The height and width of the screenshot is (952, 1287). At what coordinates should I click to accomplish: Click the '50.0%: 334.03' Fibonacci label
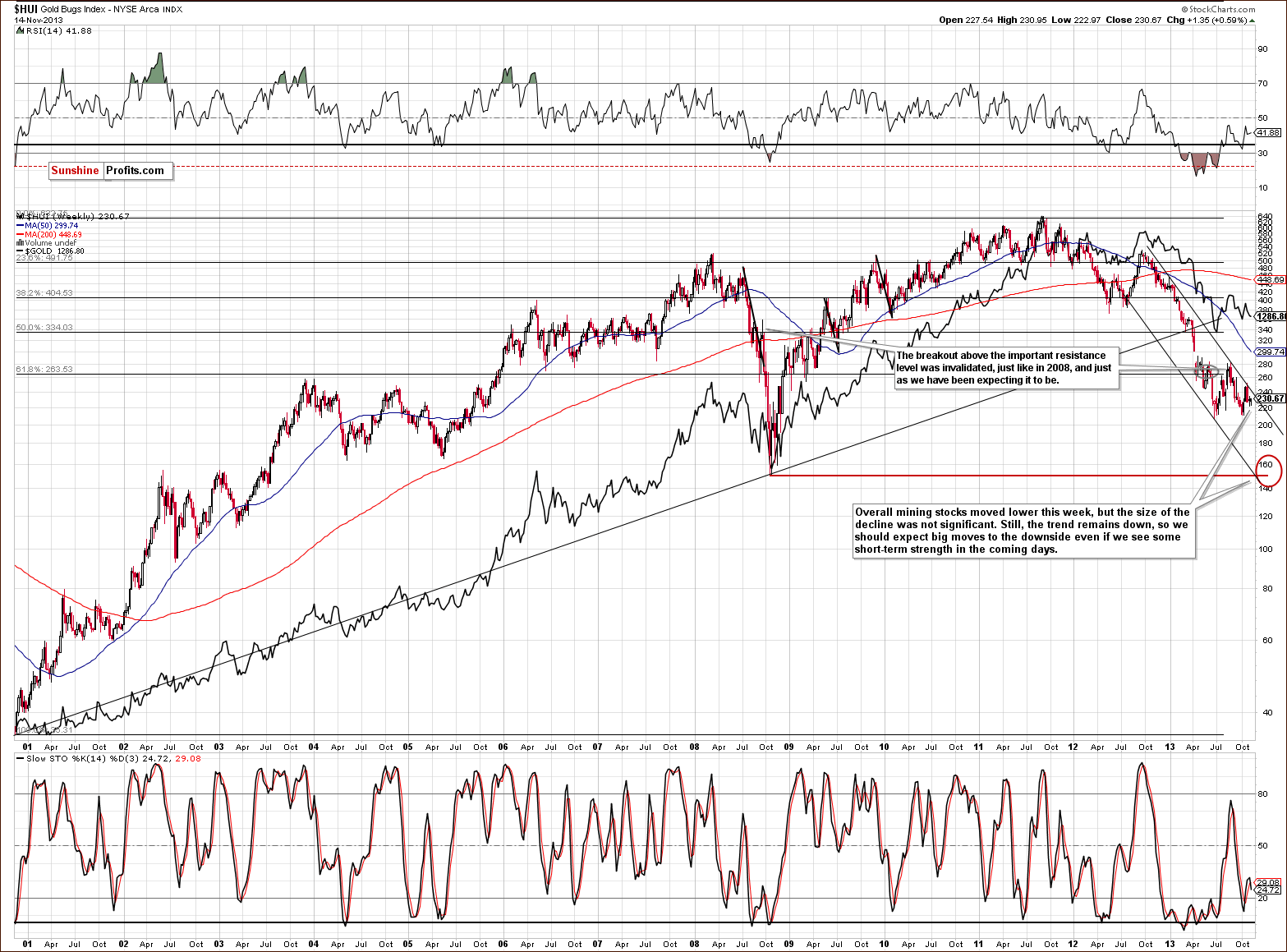tap(44, 327)
